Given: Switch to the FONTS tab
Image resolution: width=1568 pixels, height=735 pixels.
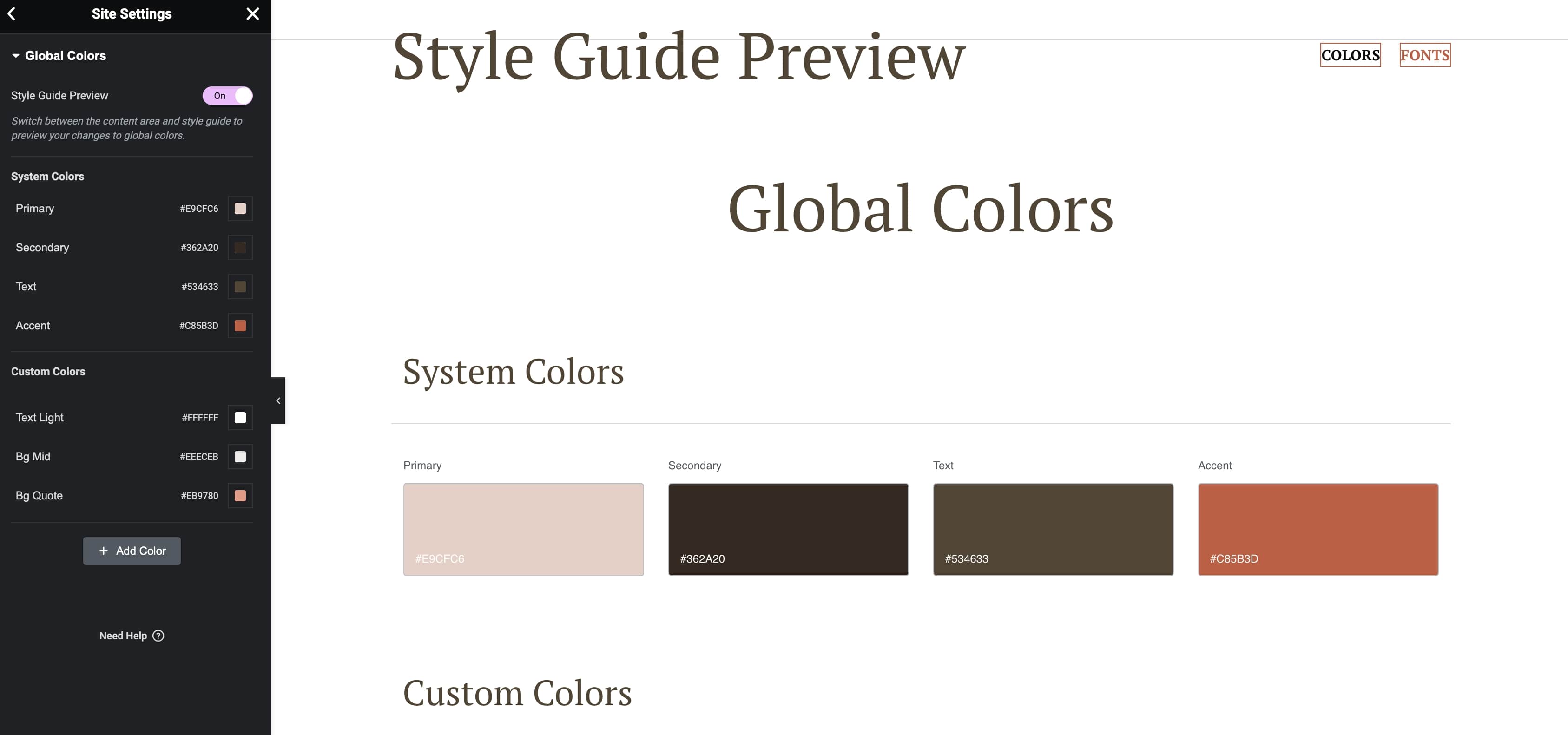Looking at the screenshot, I should pyautogui.click(x=1424, y=55).
